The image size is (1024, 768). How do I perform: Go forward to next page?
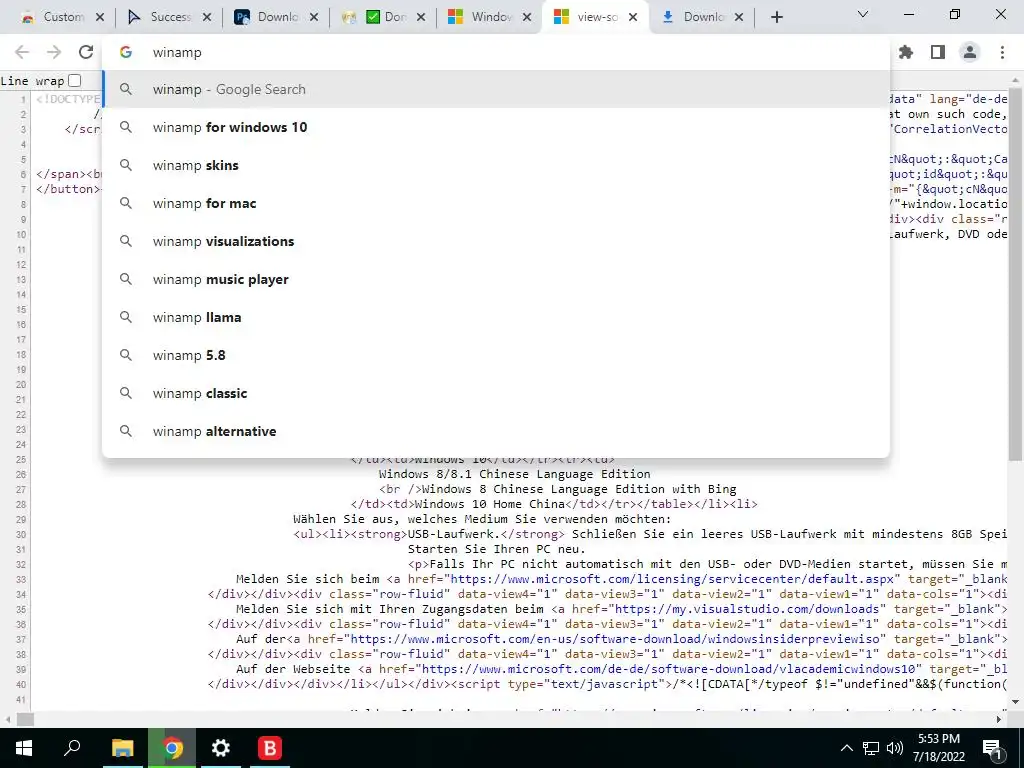(54, 52)
